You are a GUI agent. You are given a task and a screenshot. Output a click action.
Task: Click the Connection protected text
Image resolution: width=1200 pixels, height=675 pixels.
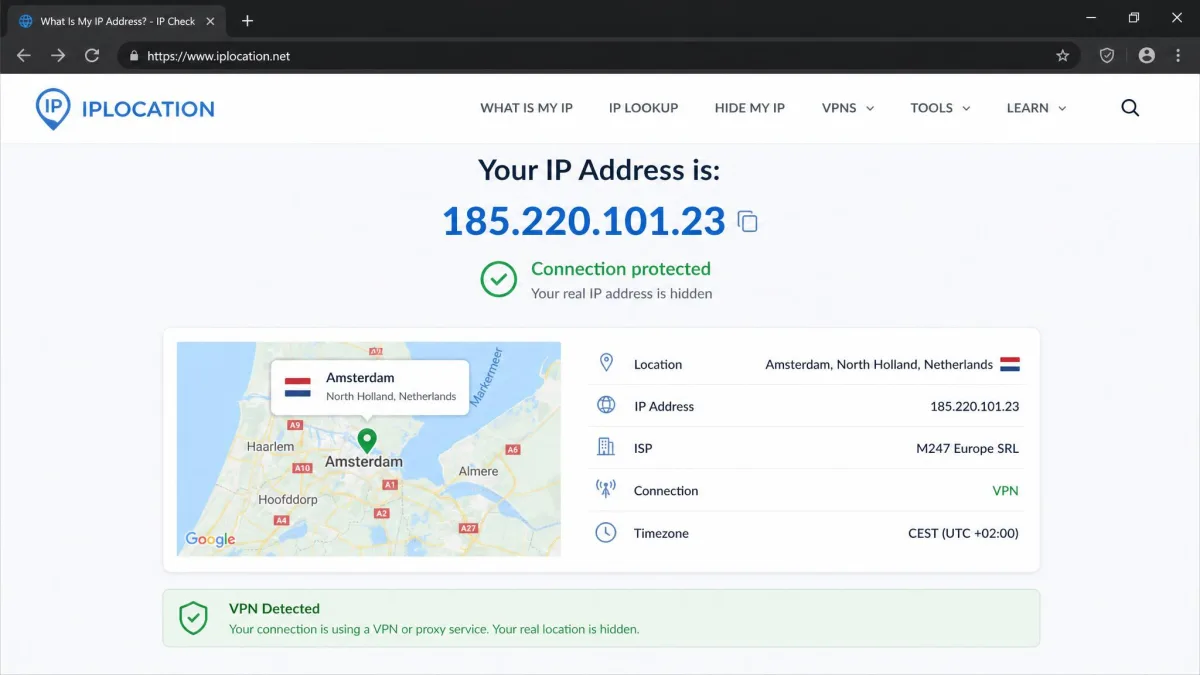pos(621,269)
